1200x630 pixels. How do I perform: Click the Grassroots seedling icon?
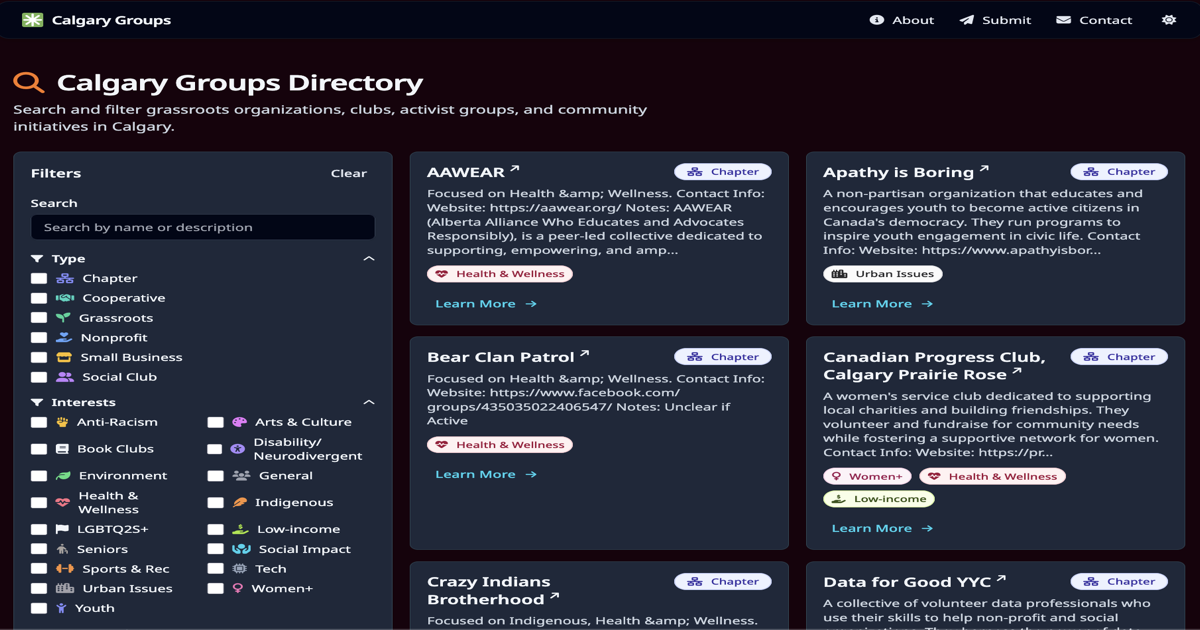tap(64, 318)
